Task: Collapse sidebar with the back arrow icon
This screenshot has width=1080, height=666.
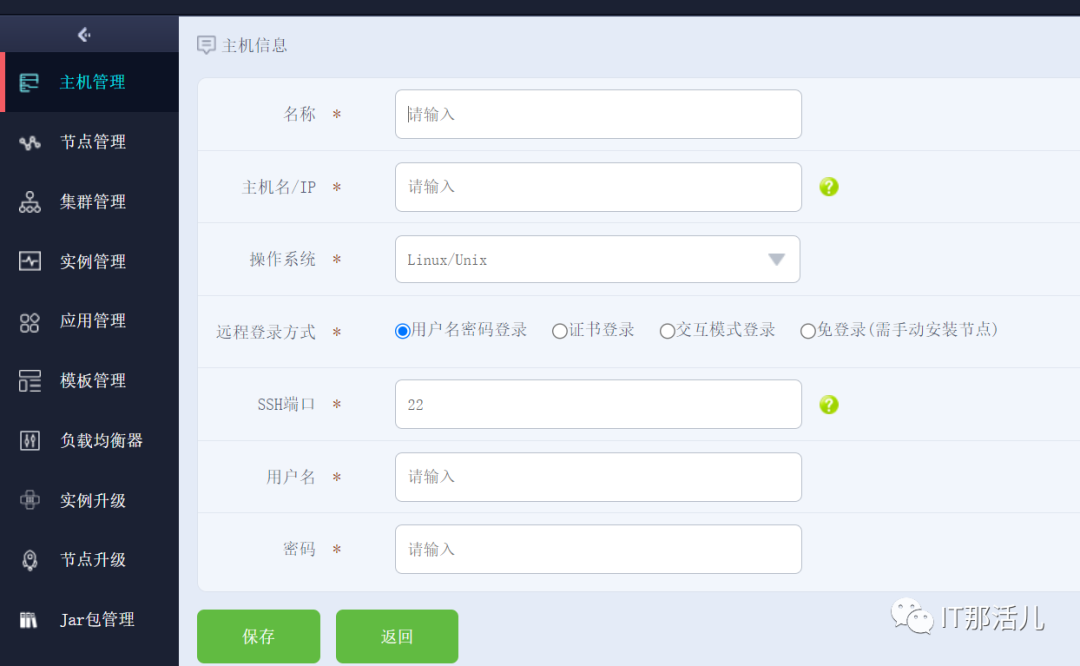Action: pos(84,34)
